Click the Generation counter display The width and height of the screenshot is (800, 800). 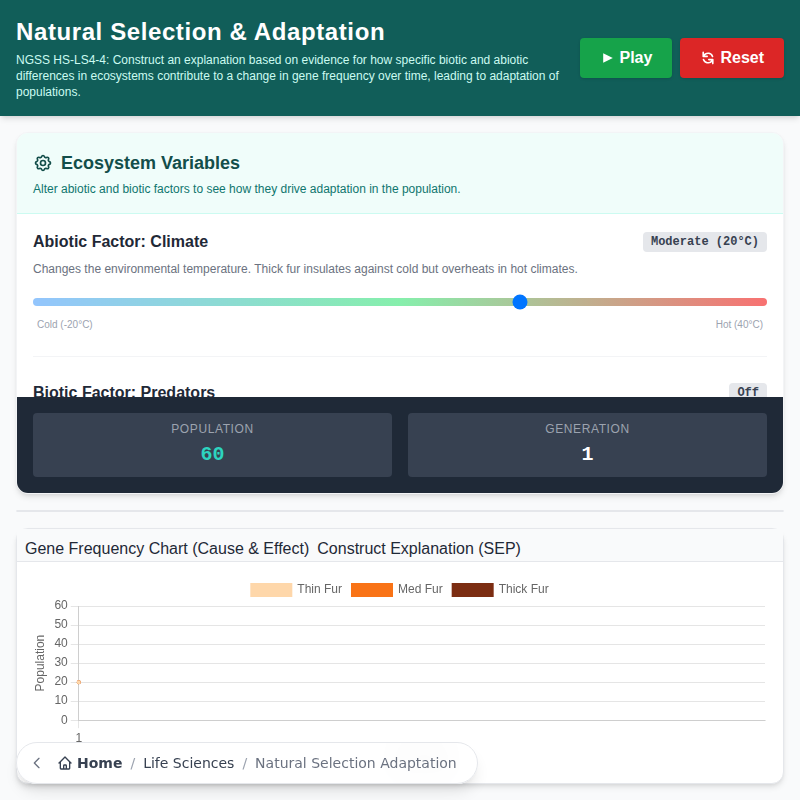(x=587, y=444)
